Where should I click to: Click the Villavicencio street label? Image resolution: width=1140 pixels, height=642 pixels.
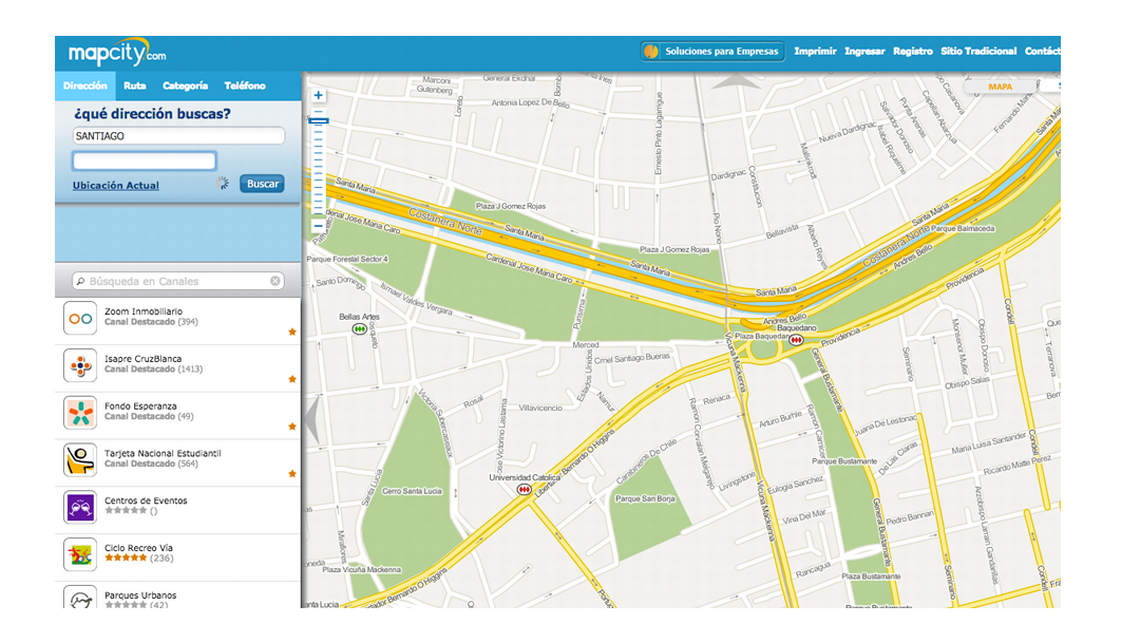(540, 408)
